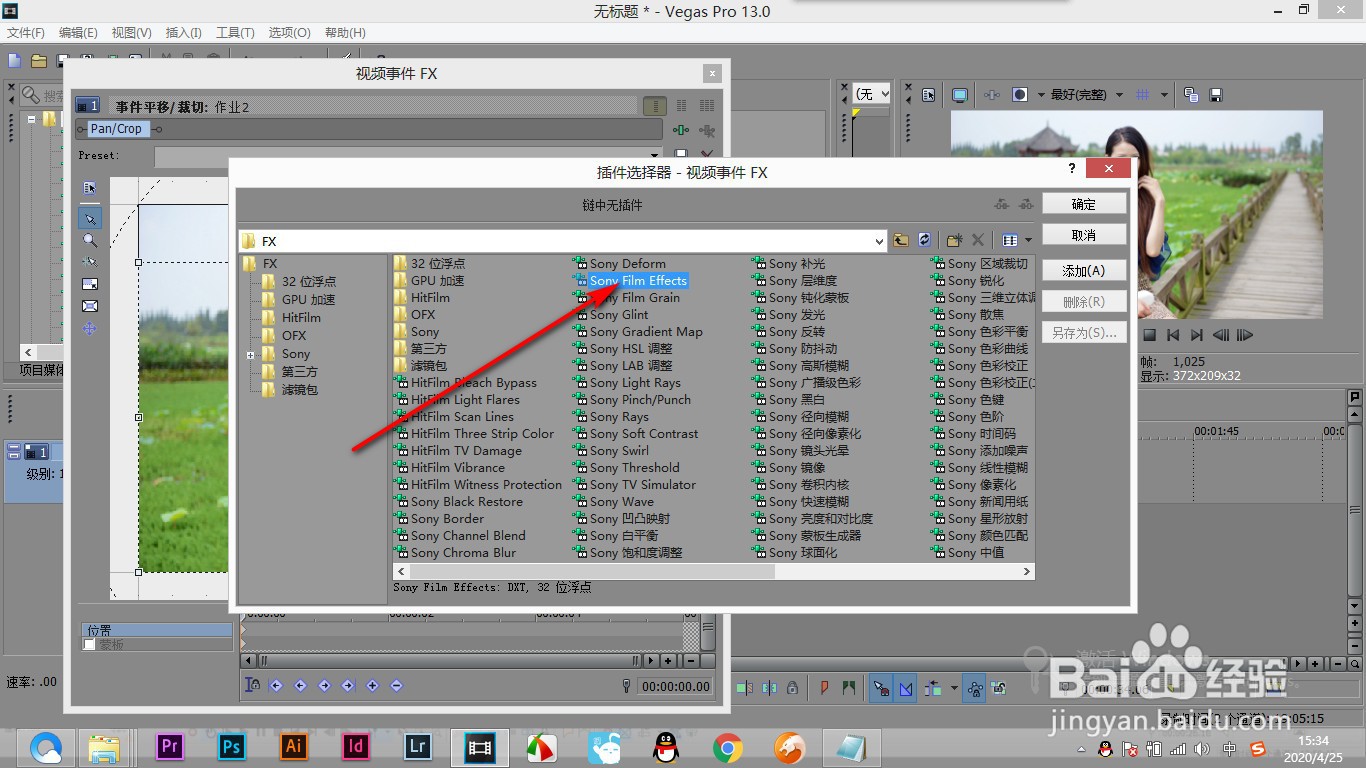Open plugin chain icon in Video Event FX
Image resolution: width=1366 pixels, height=768 pixels.
(x=682, y=130)
